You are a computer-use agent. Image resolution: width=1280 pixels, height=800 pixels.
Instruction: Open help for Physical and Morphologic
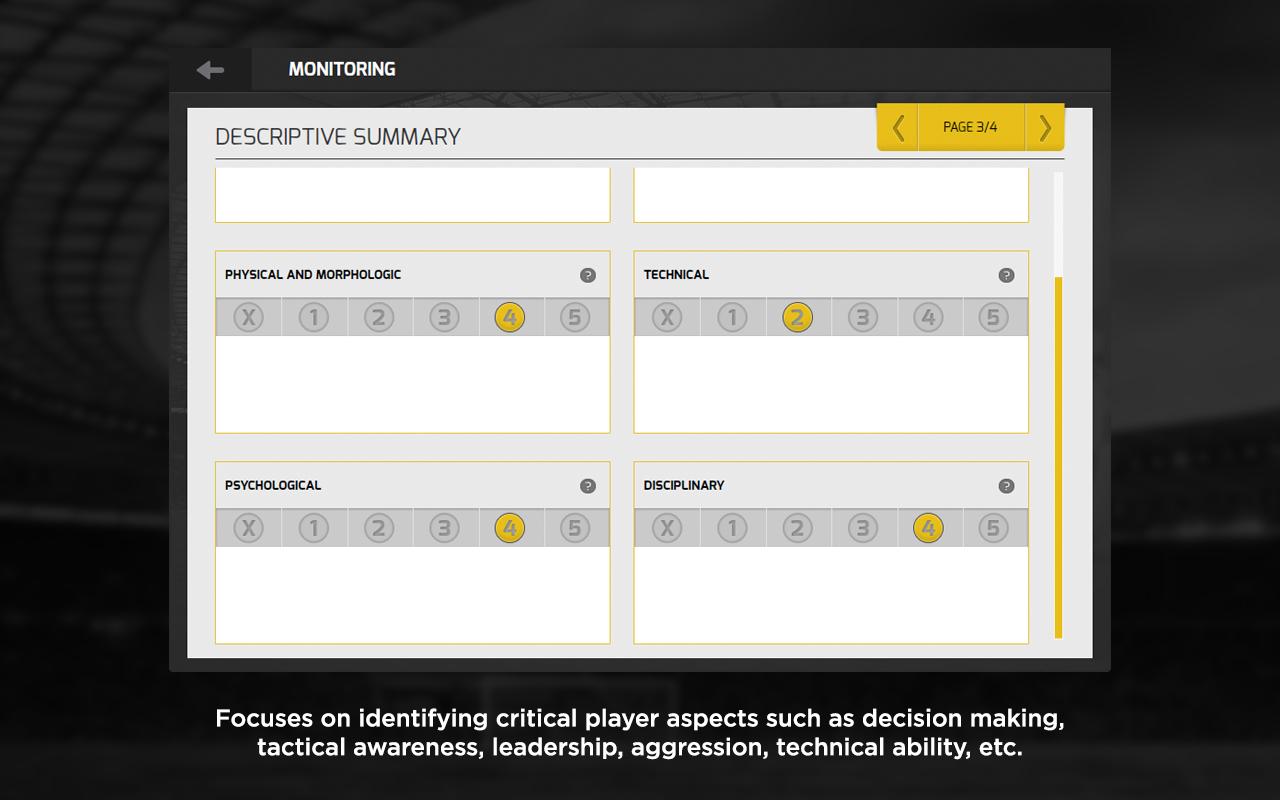click(x=588, y=275)
